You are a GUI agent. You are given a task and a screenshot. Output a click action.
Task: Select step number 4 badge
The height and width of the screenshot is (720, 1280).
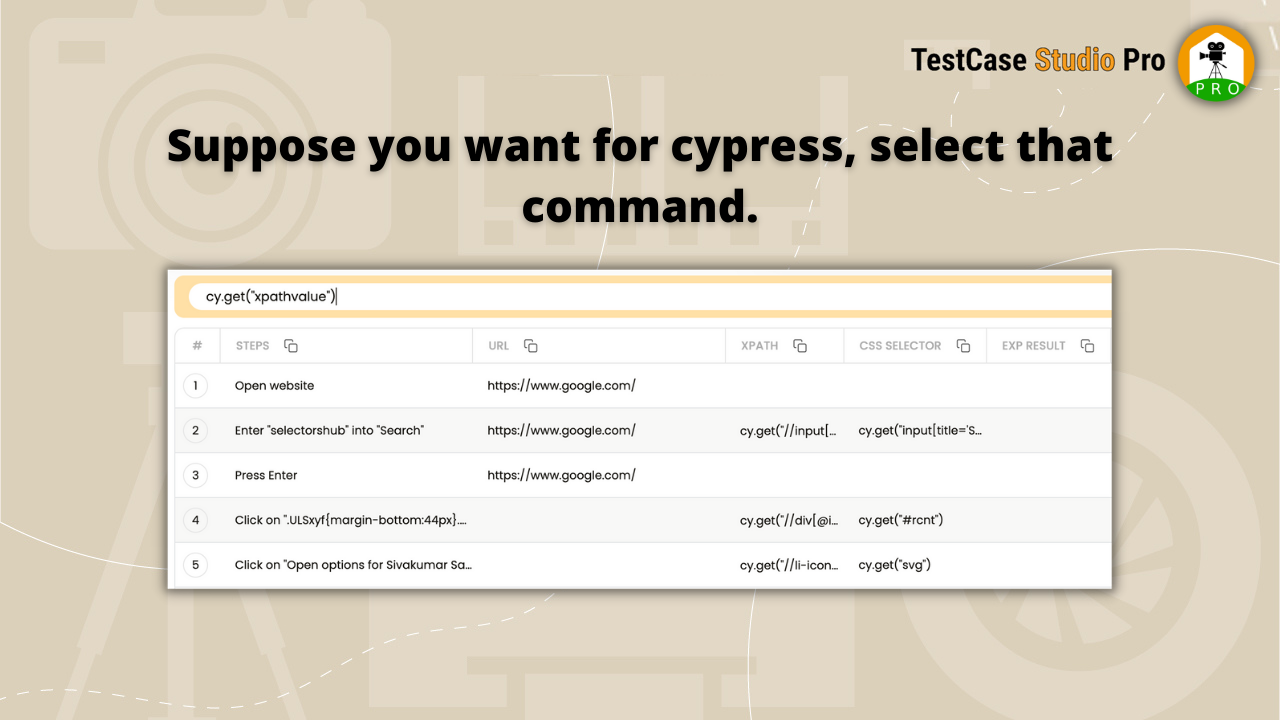196,520
